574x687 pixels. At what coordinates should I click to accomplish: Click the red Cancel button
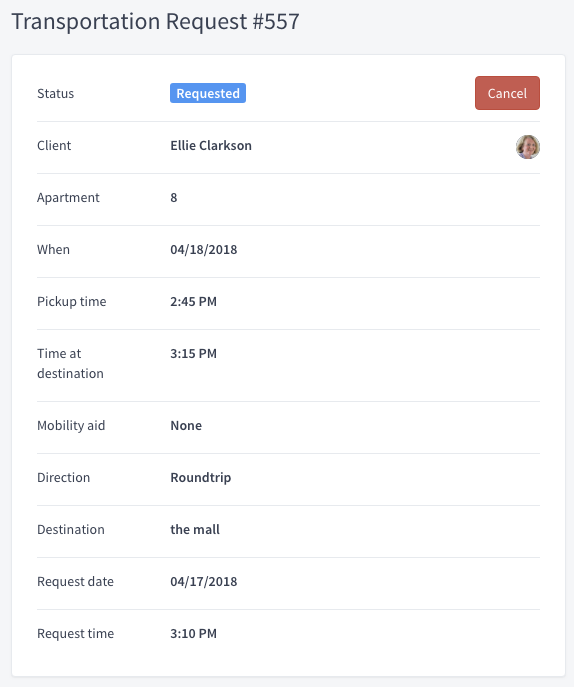[x=507, y=93]
